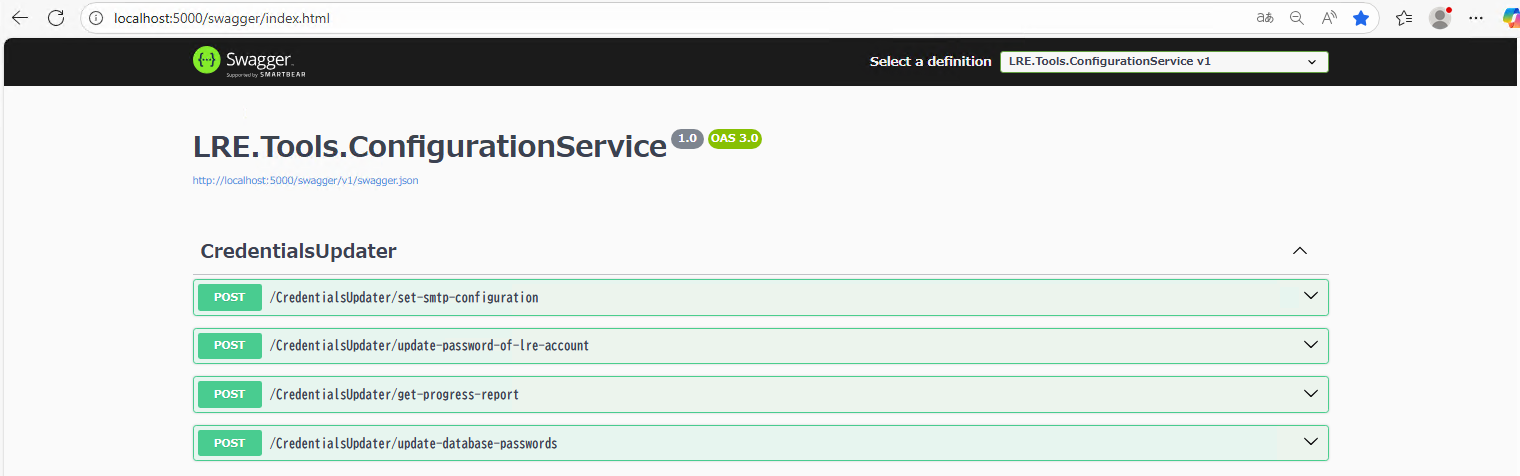Screen dimensions: 1520x476
Task: Click the Swagger logo
Action: click(242, 61)
